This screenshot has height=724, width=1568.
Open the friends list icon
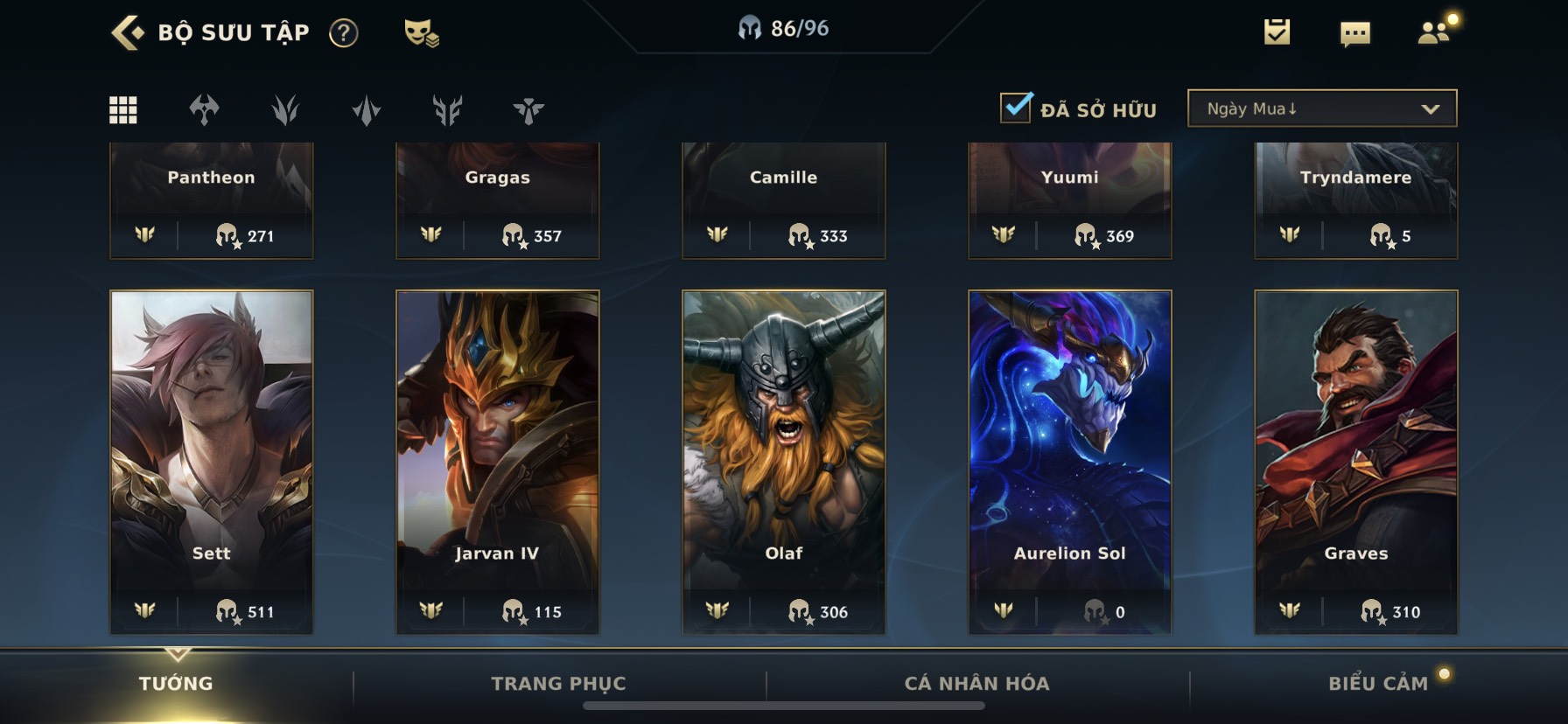(x=1435, y=31)
